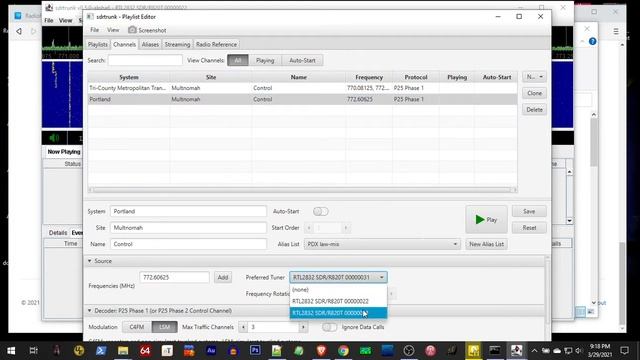
Task: Sort by Frequency column header
Action: (369, 77)
